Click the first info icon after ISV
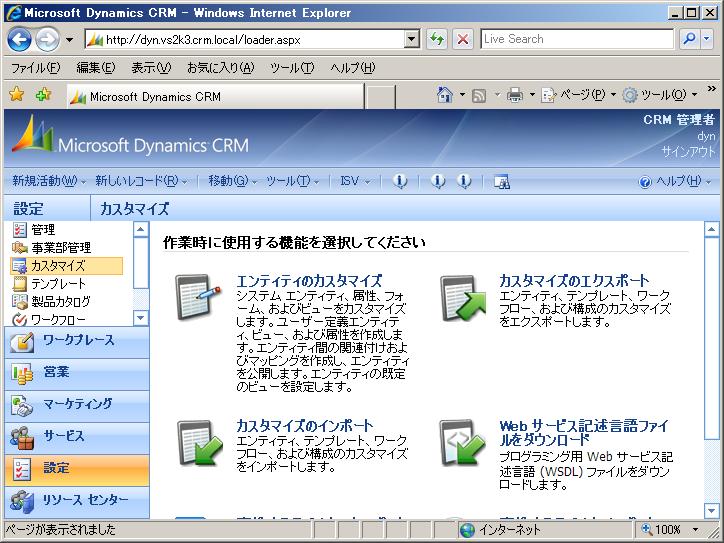Screen dimensions: 724x543 pyautogui.click(x=400, y=181)
